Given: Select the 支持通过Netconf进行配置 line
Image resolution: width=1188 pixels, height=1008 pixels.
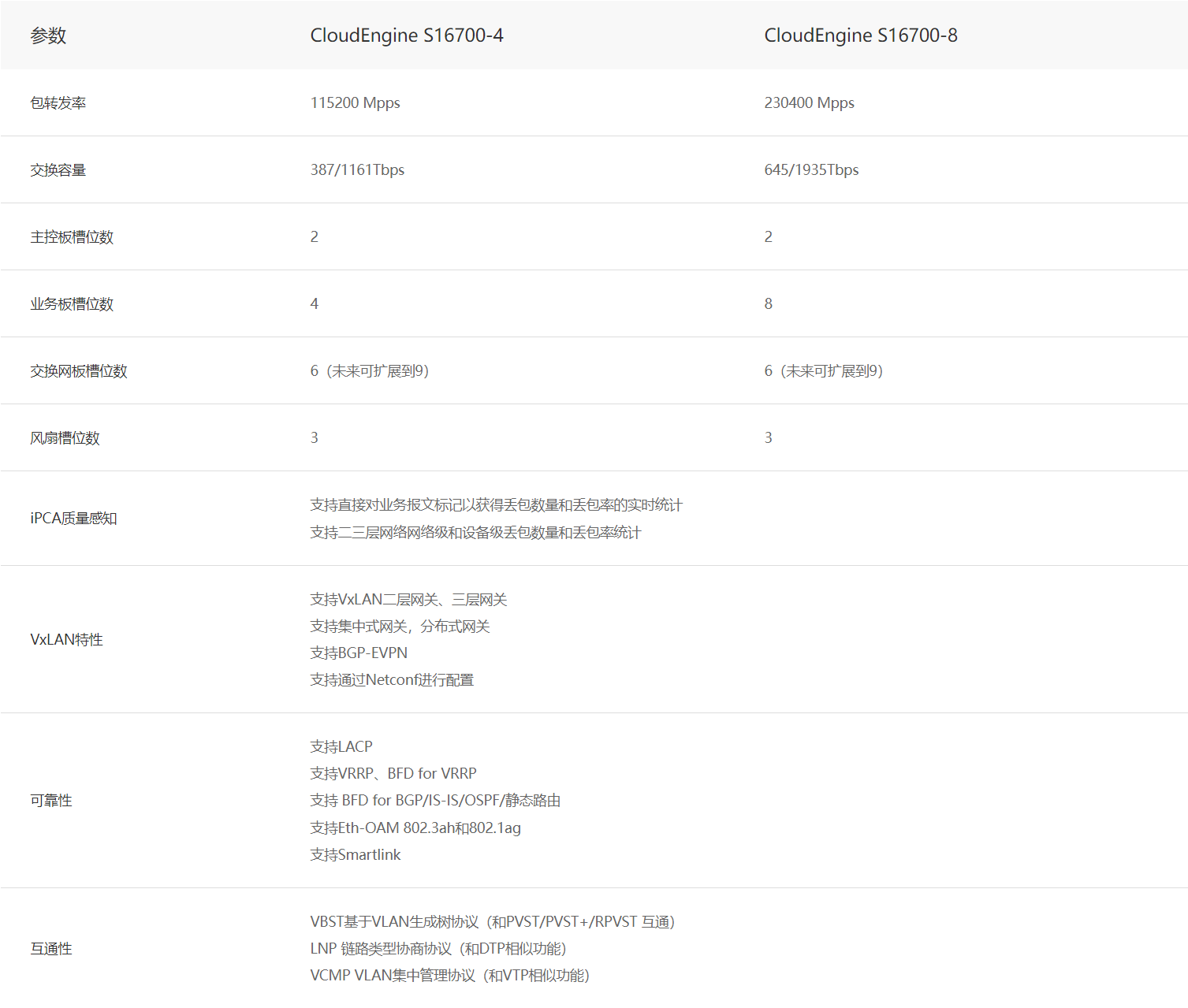Looking at the screenshot, I should click(x=392, y=679).
